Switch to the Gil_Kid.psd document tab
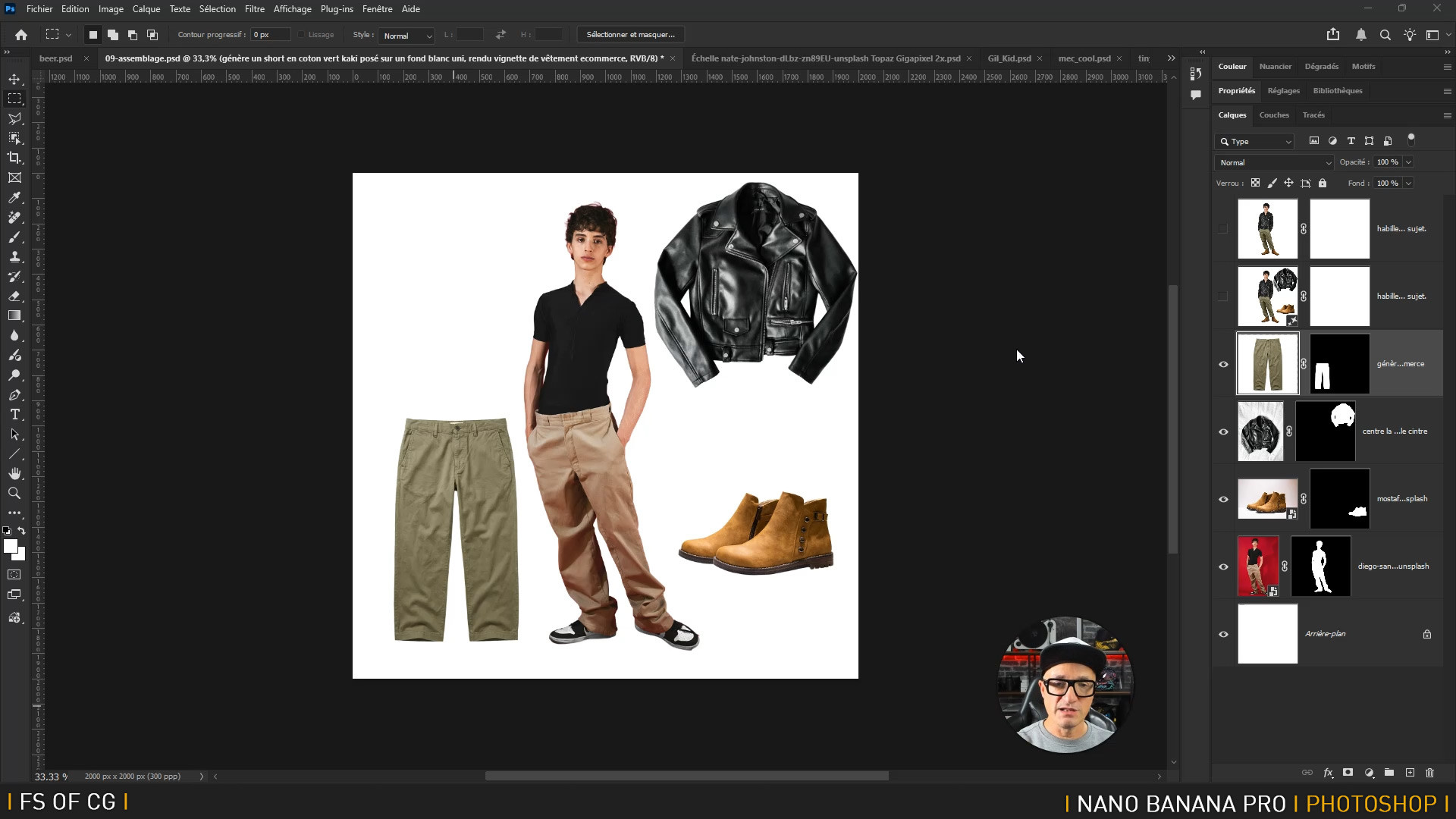The image size is (1456, 819). point(1009,58)
